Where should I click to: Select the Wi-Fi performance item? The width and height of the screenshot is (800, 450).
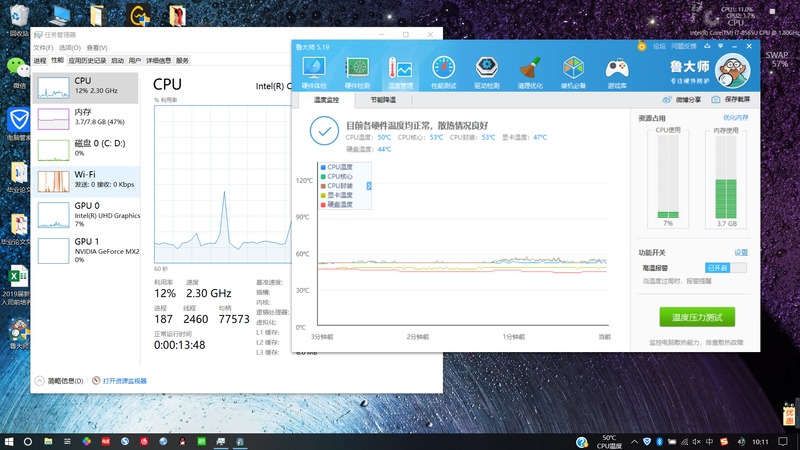pyautogui.click(x=86, y=182)
